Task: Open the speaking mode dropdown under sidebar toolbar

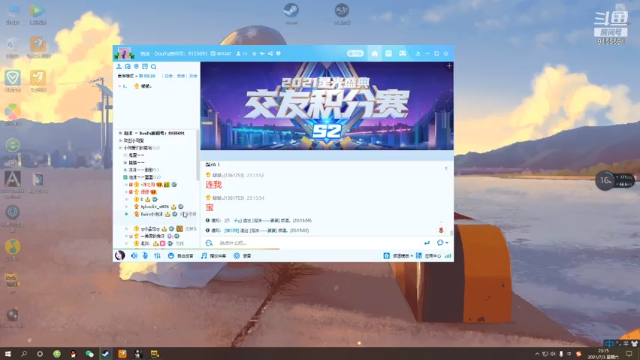Action: 128,76
